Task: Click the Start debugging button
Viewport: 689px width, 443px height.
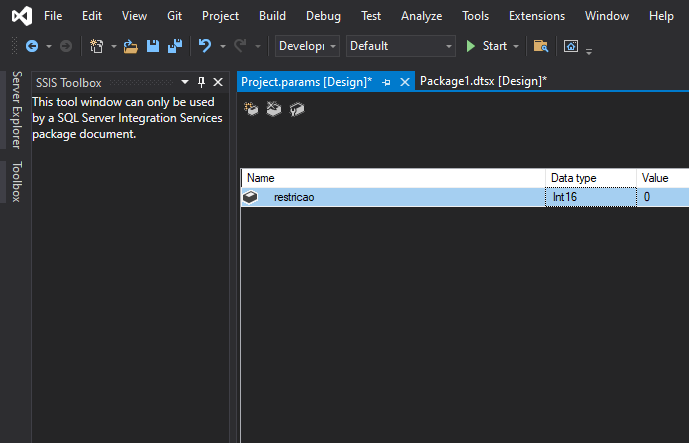Action: [x=488, y=46]
